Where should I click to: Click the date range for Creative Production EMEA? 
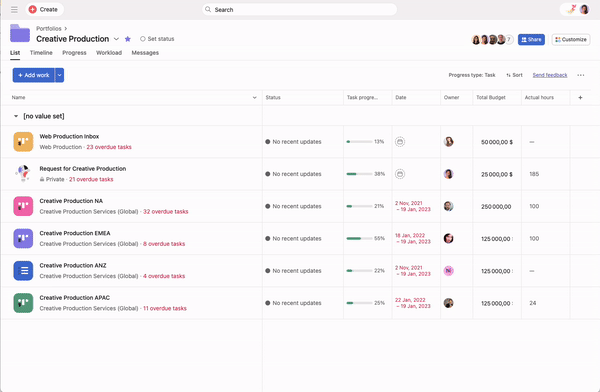tap(413, 238)
